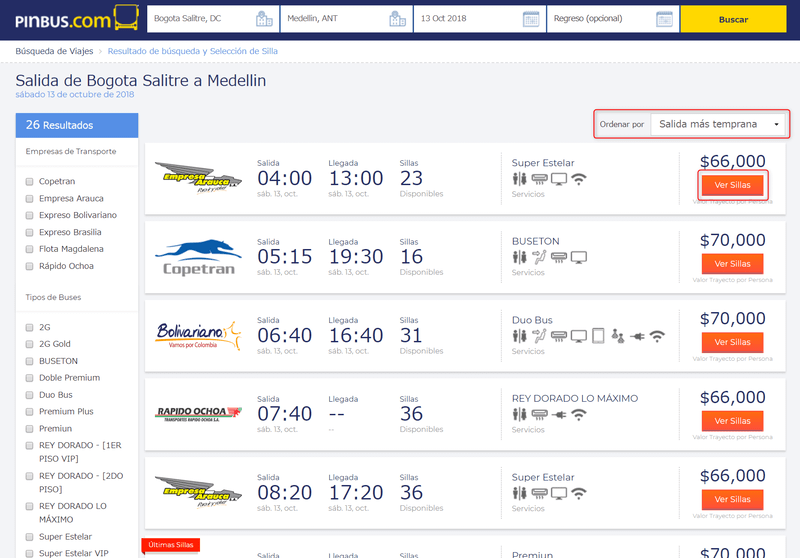
Task: Click the building icon in the origin field
Action: [x=264, y=19]
